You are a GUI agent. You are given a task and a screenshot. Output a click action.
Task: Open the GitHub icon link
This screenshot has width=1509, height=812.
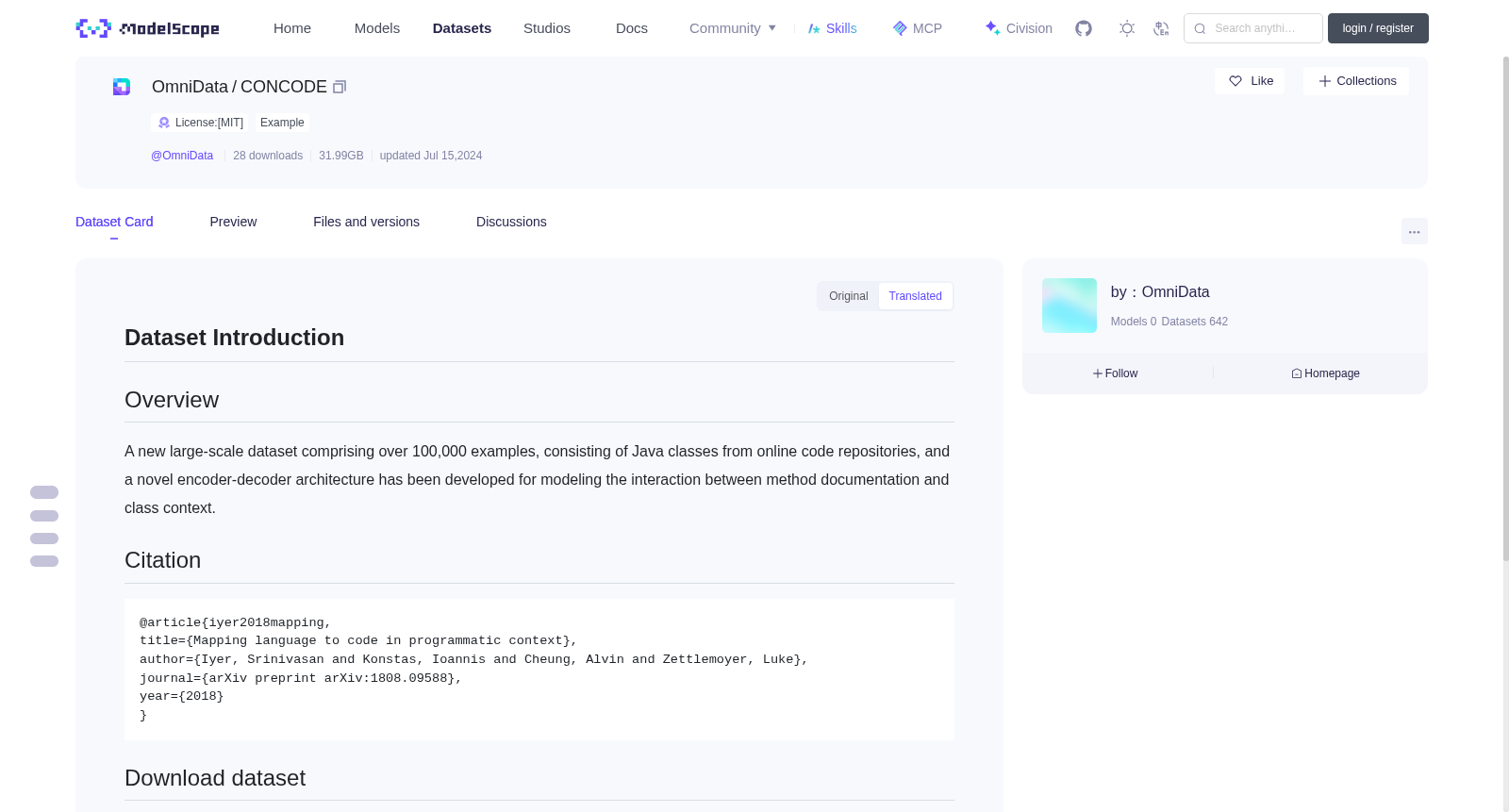click(x=1084, y=28)
